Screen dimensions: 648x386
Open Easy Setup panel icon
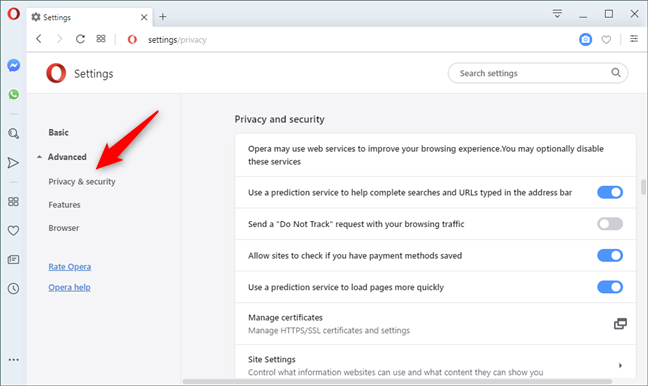[x=634, y=39]
